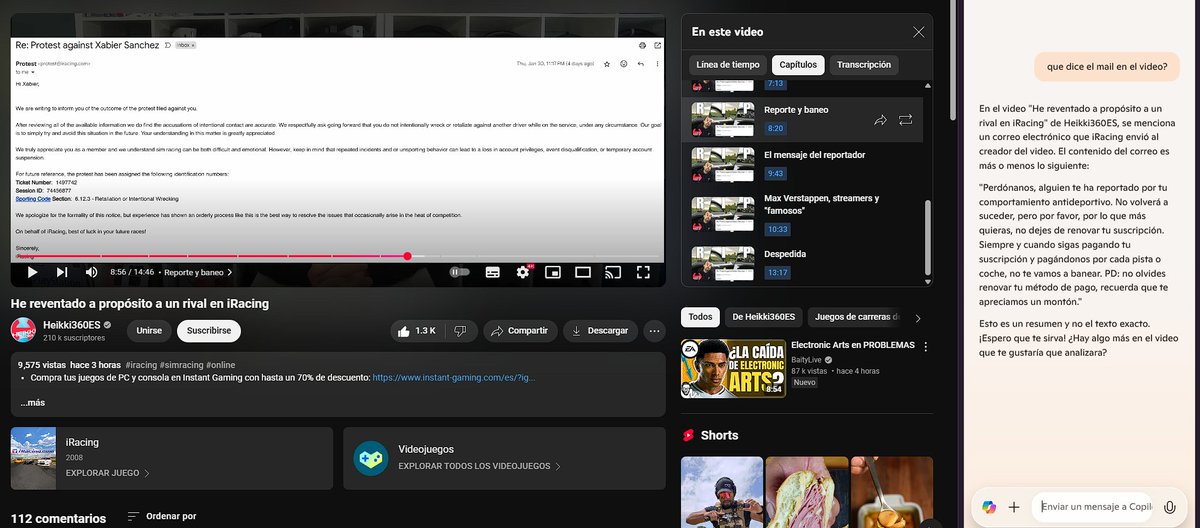
Task: Click the 13:17 timestamp badge
Action: coord(777,272)
